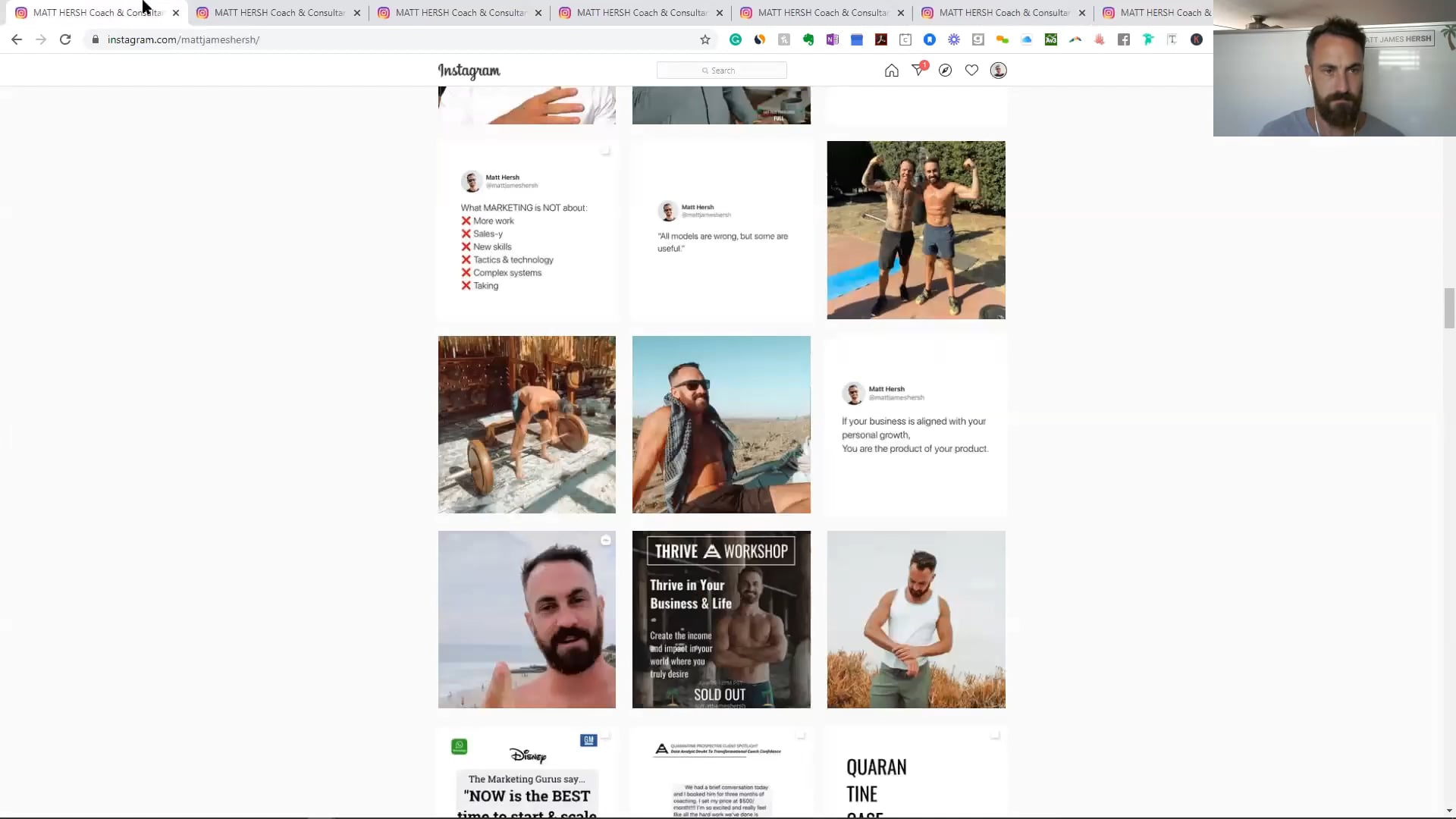This screenshot has width=1456, height=819.
Task: Click the page vertical scrollbar thumb
Action: (1449, 308)
